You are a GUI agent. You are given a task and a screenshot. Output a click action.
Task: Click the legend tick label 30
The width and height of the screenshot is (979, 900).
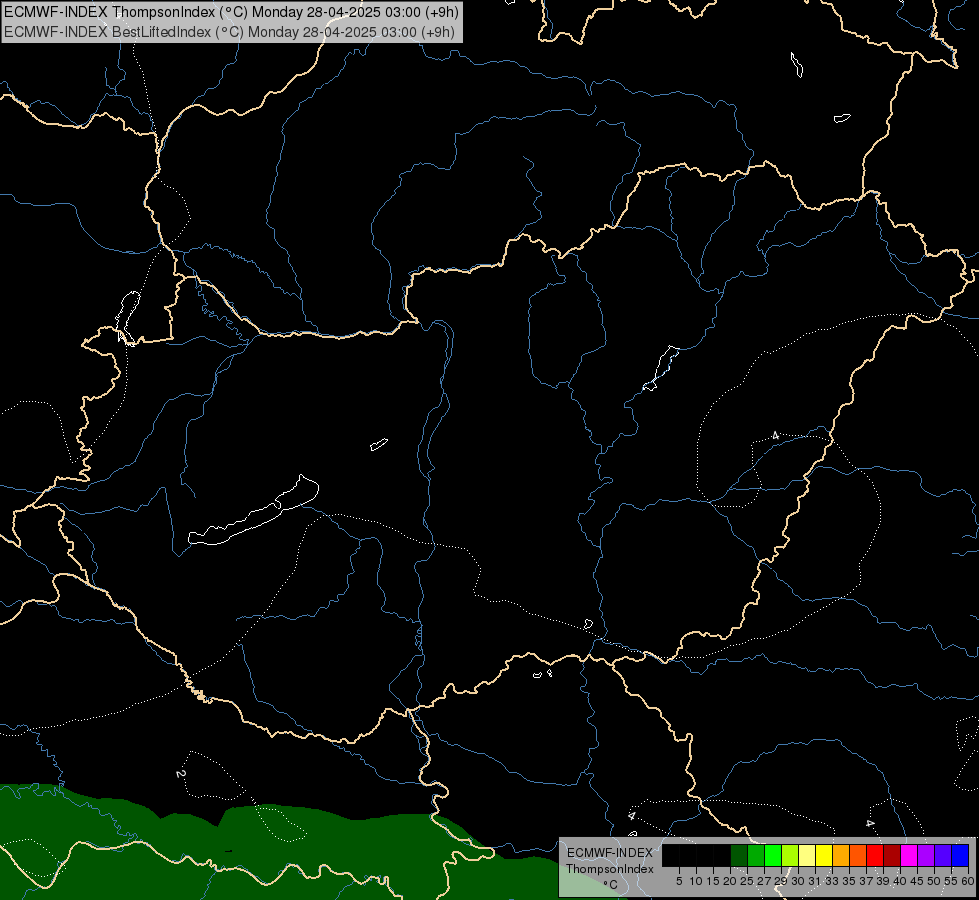click(798, 881)
